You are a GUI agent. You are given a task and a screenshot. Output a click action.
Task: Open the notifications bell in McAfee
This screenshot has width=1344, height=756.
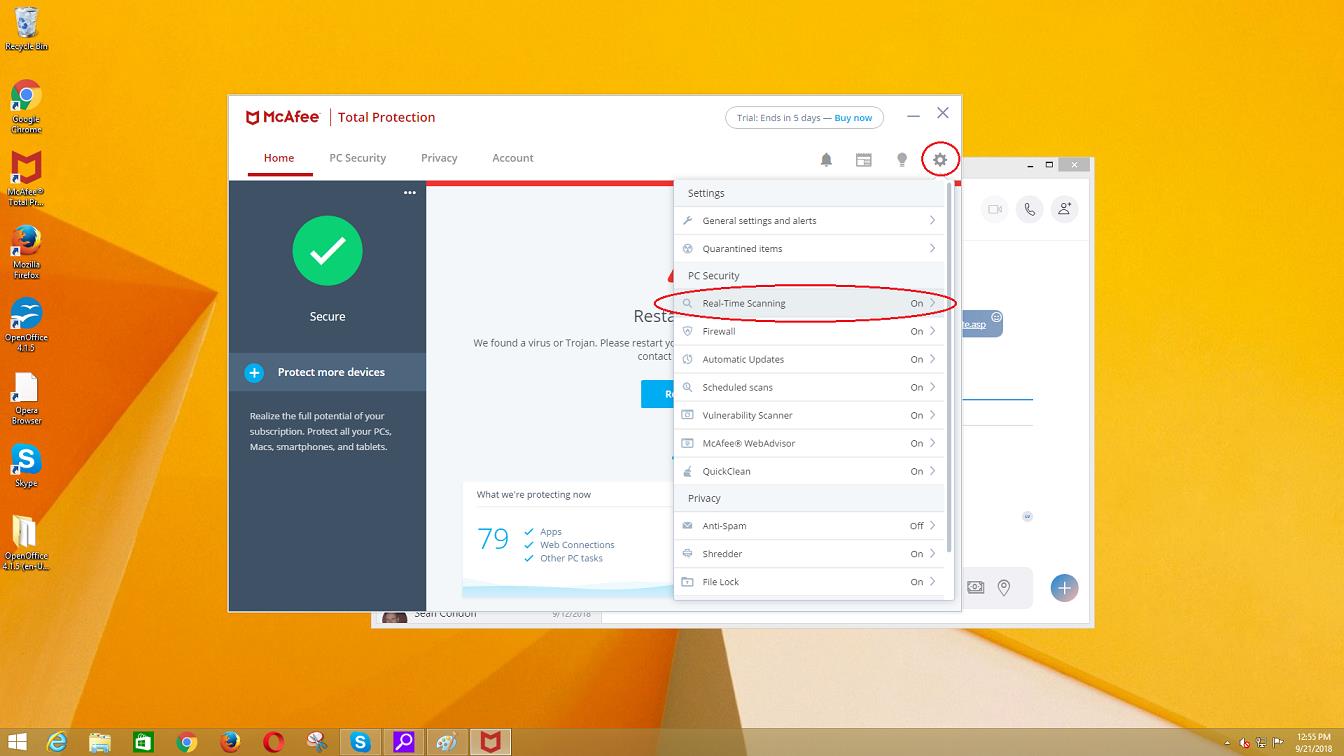point(826,159)
